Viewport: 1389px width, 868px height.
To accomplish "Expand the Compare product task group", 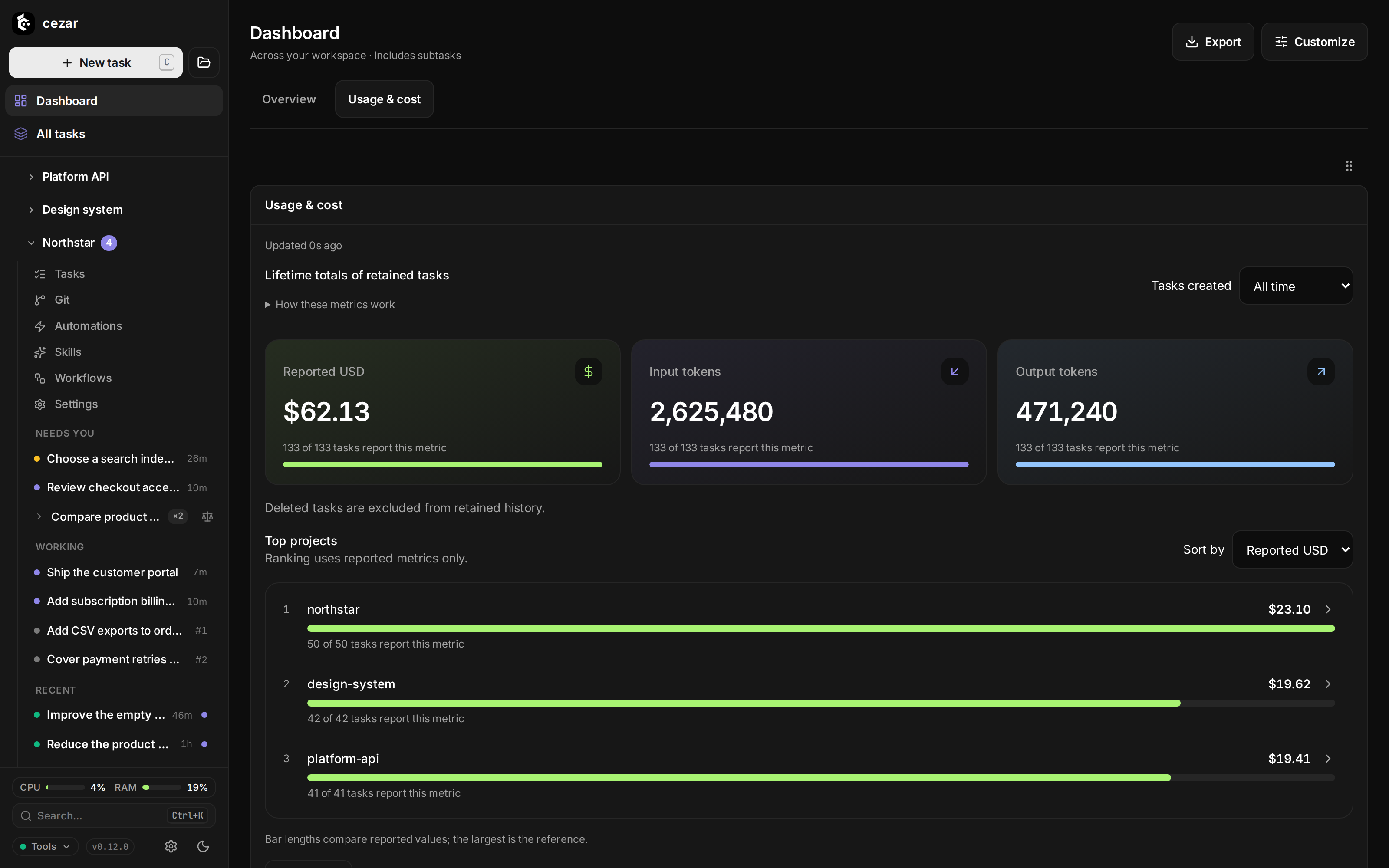I will tap(39, 516).
